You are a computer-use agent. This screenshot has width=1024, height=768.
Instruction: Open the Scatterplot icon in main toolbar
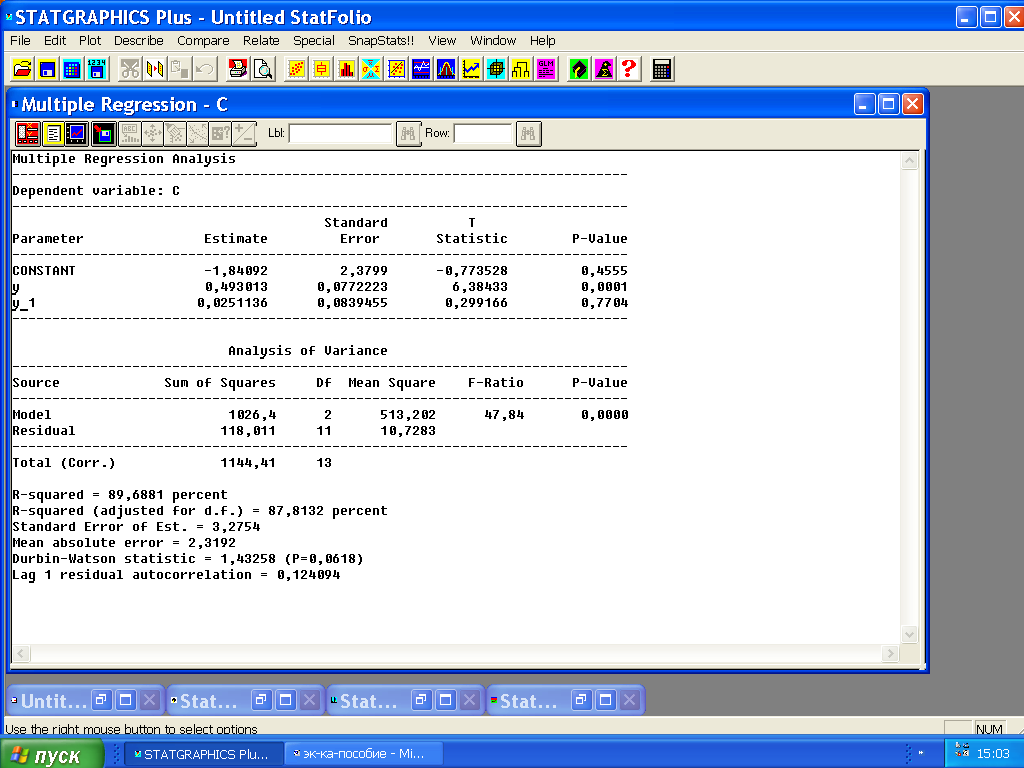click(x=296, y=69)
